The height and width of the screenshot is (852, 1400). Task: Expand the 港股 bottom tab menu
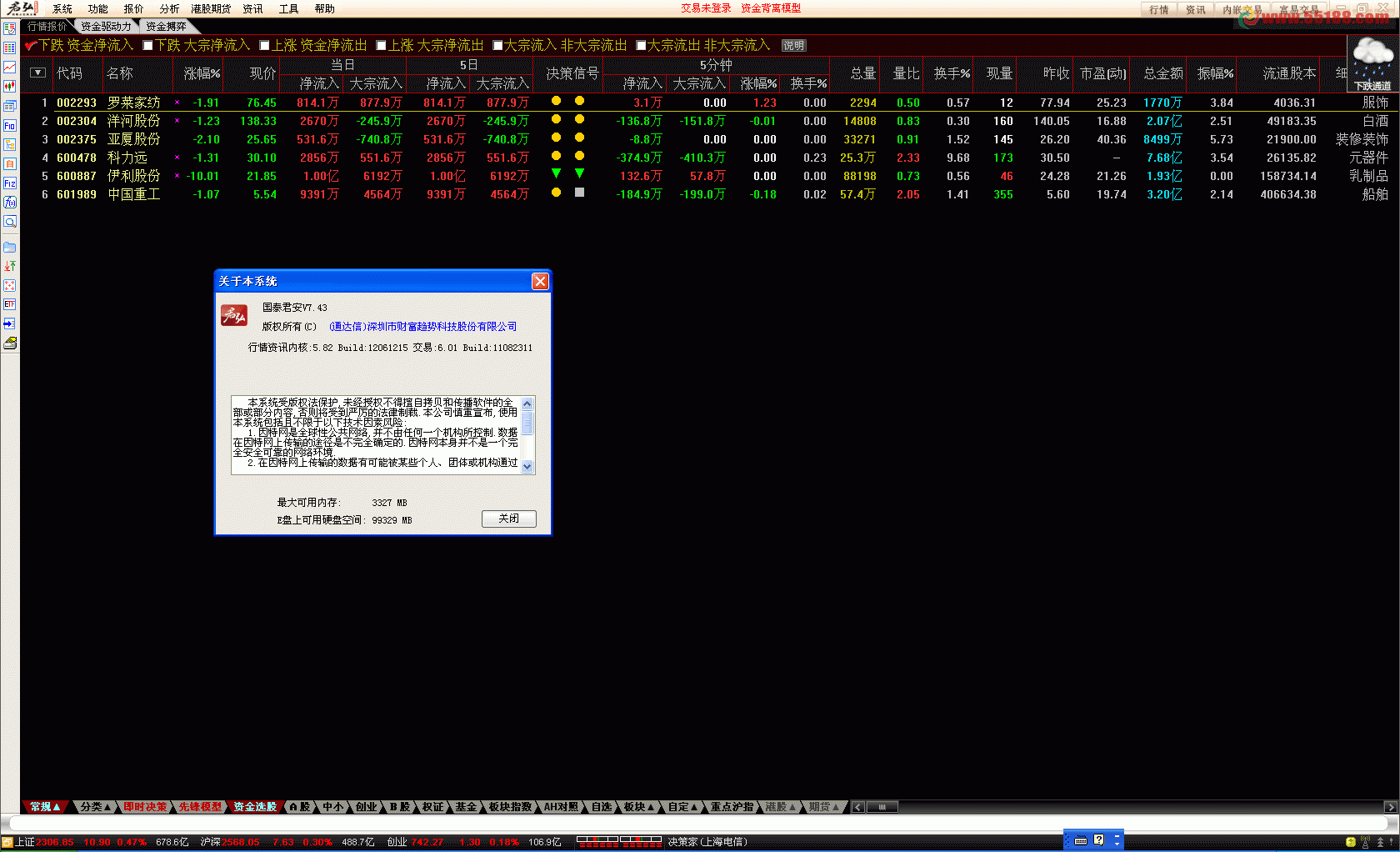781,807
